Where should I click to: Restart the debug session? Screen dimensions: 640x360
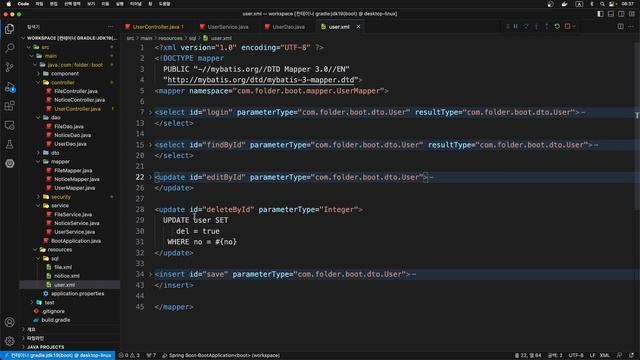click(557, 27)
